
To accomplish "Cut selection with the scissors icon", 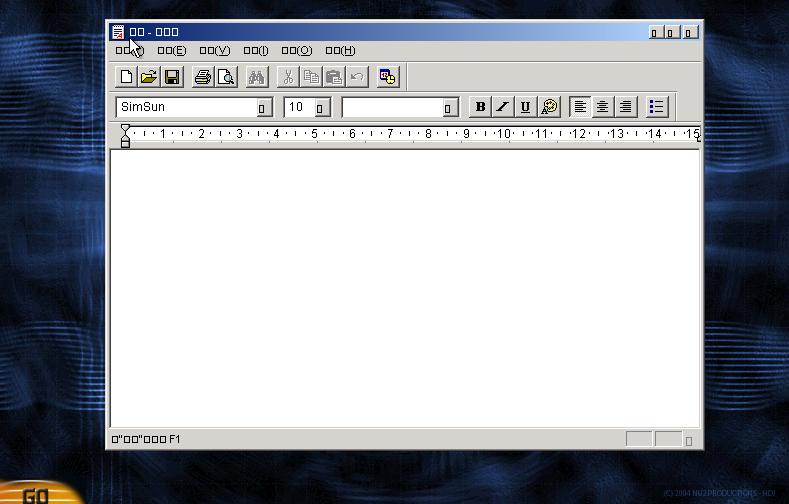I will pyautogui.click(x=288, y=77).
